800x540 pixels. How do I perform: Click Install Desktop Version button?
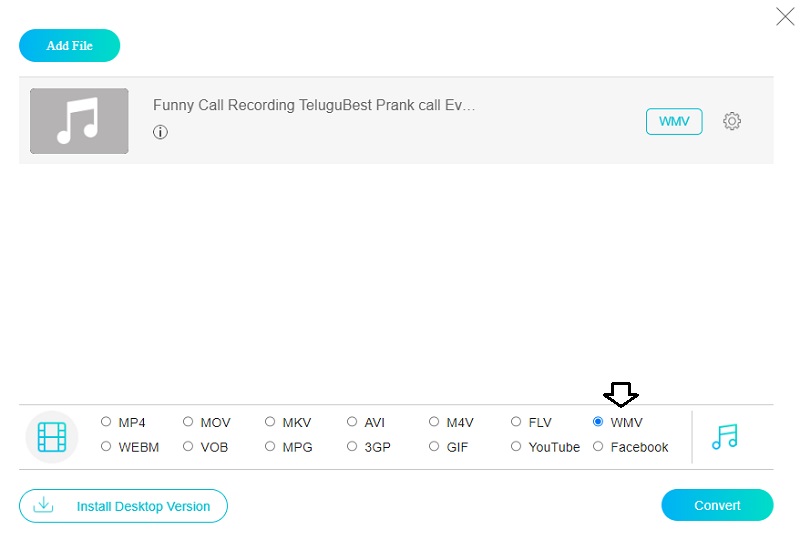click(123, 506)
